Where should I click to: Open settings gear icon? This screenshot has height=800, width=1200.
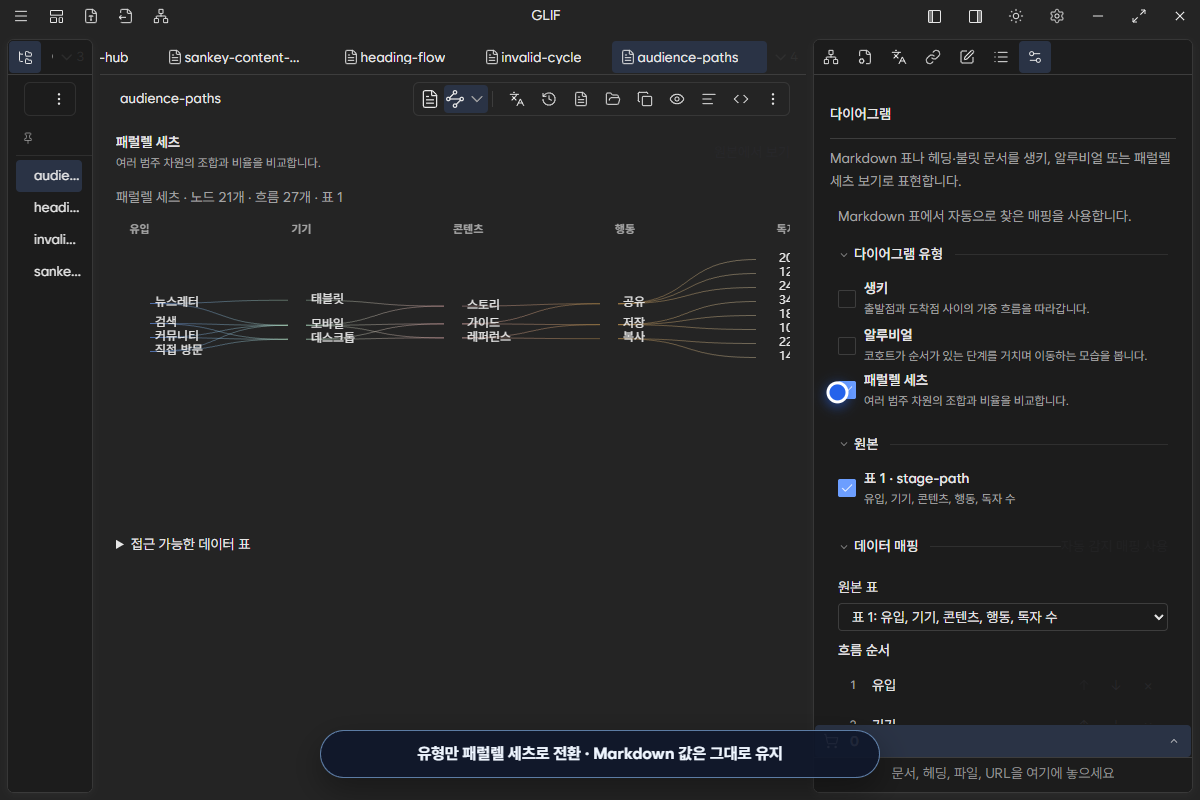[1057, 16]
